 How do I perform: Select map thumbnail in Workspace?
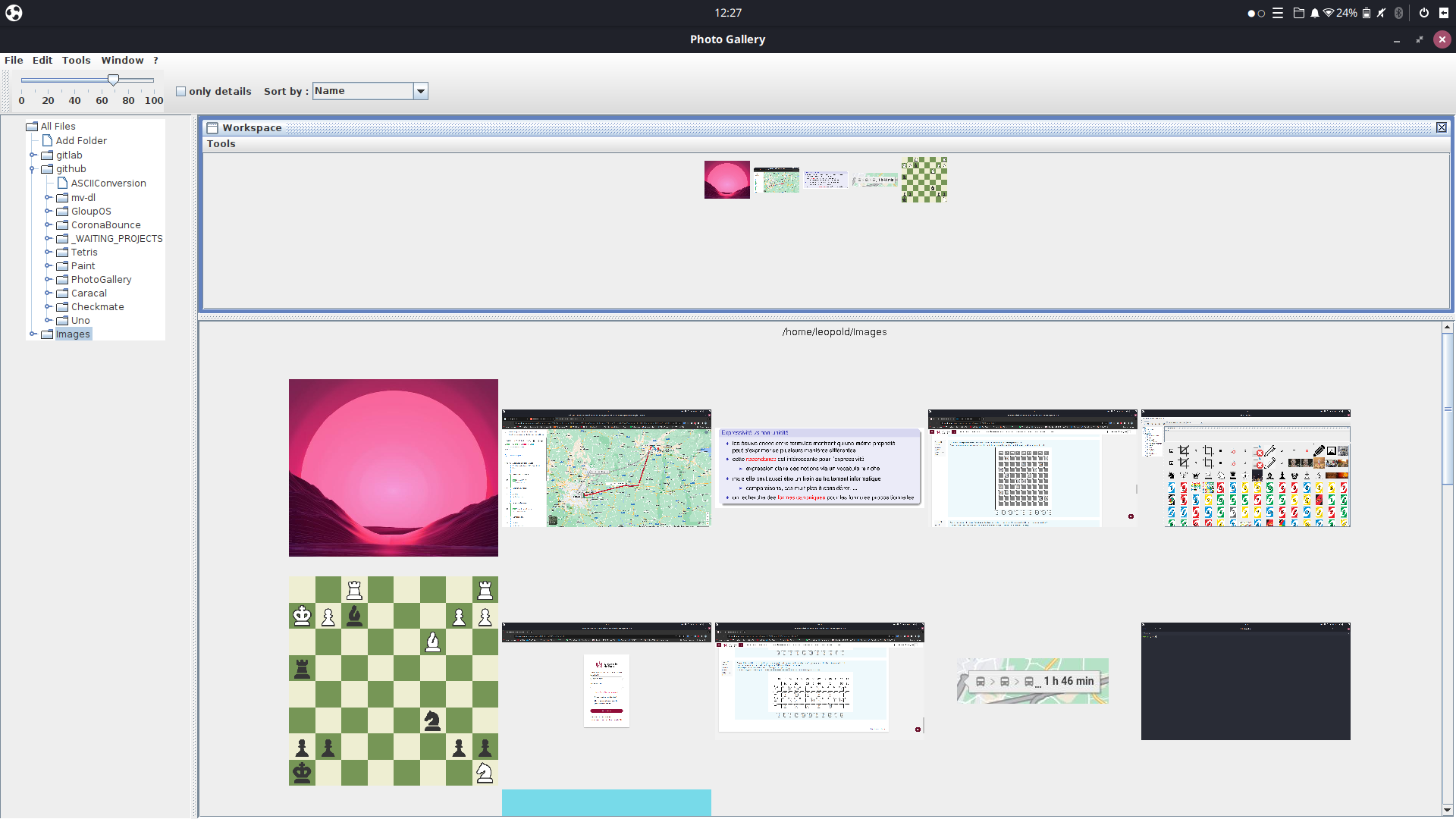click(777, 180)
